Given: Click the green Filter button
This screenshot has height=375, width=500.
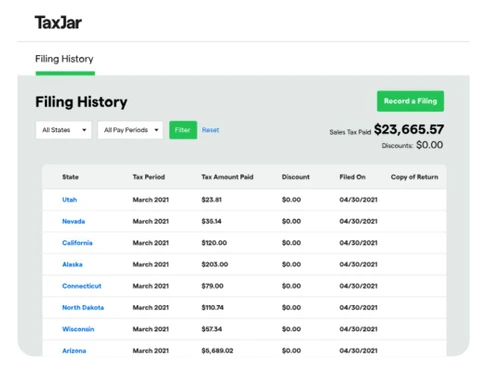Looking at the screenshot, I should tap(183, 130).
